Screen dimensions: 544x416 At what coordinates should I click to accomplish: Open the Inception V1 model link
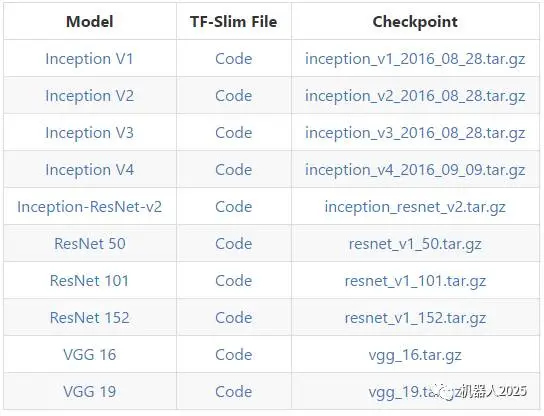[90, 59]
